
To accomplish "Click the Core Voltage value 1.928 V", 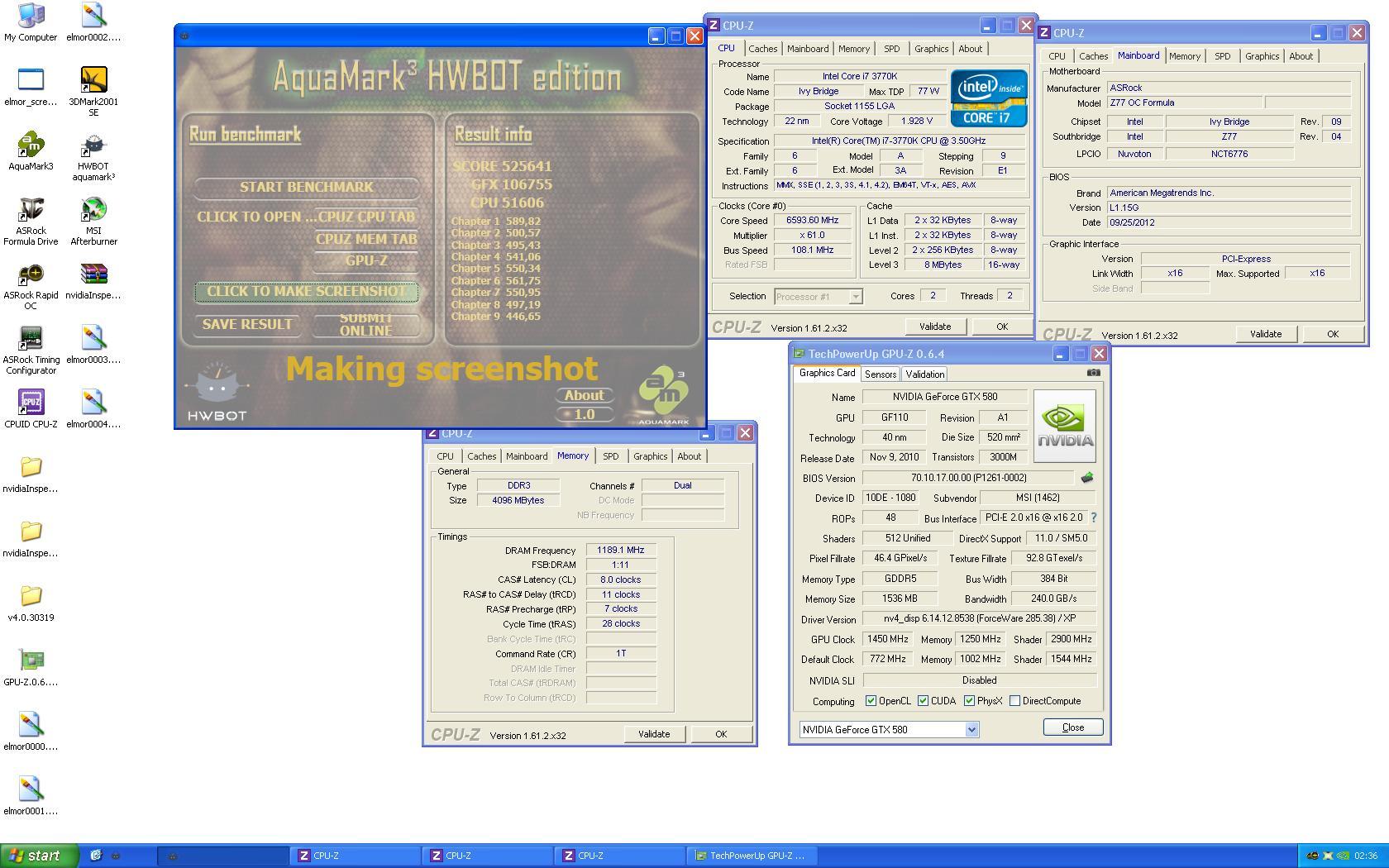I will click(x=916, y=122).
